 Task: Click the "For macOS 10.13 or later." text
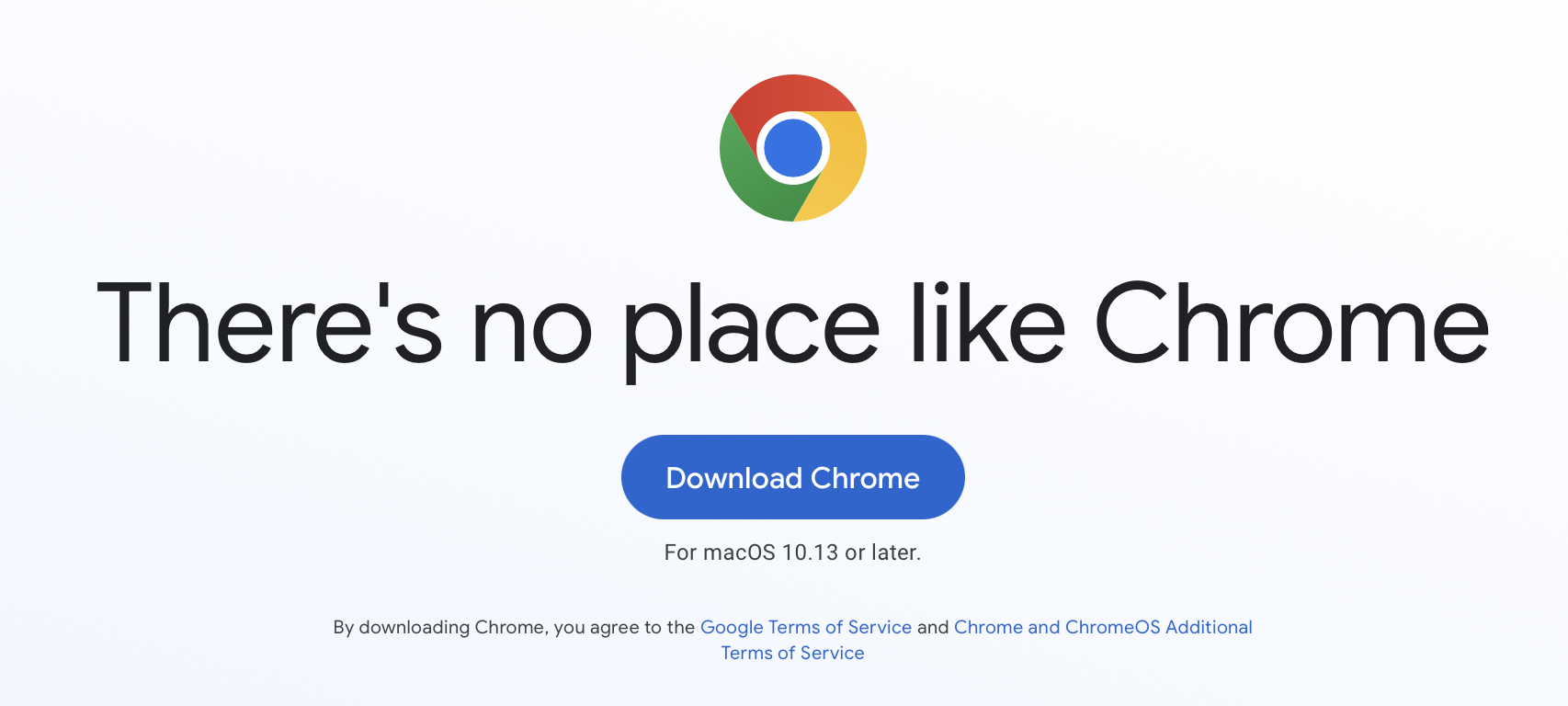click(x=792, y=552)
